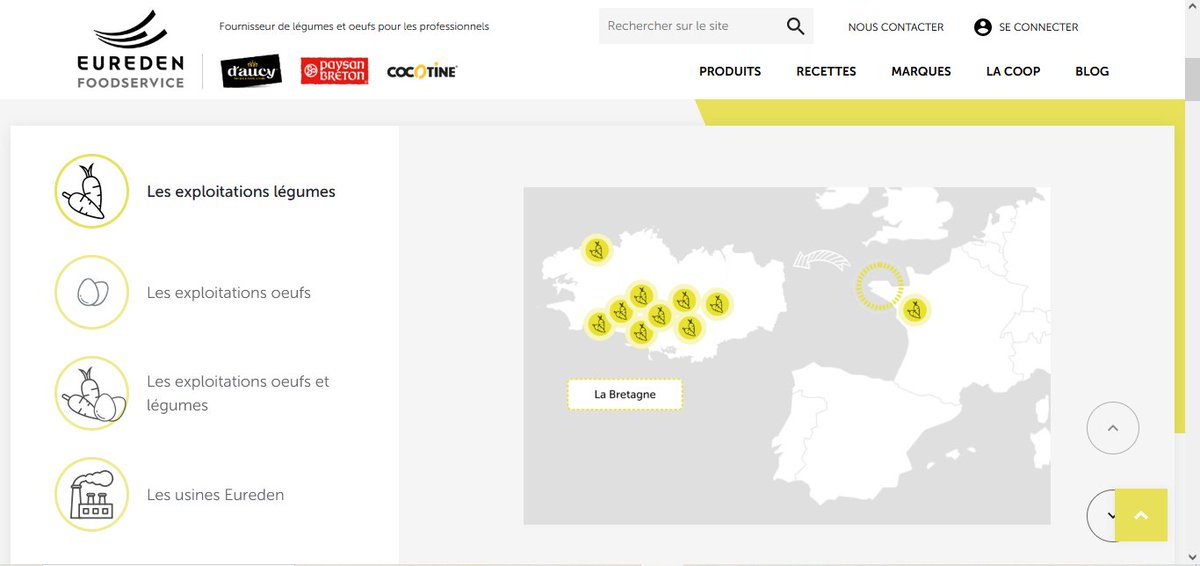Image resolution: width=1200 pixels, height=566 pixels.
Task: Click the search magnifier icon
Action: coord(795,26)
